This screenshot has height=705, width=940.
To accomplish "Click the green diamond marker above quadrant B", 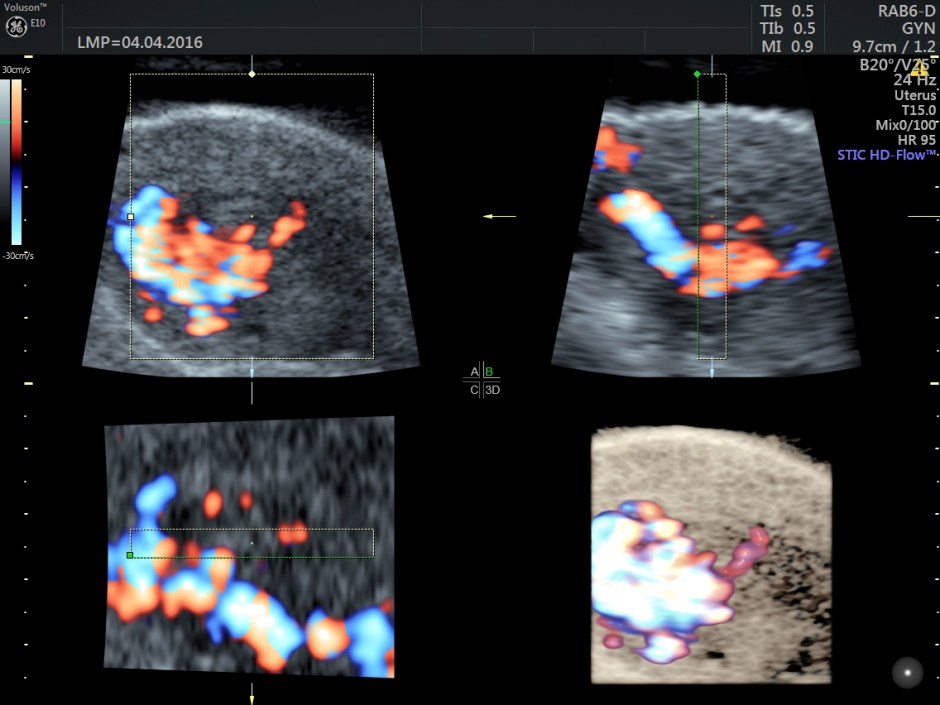I will (697, 74).
